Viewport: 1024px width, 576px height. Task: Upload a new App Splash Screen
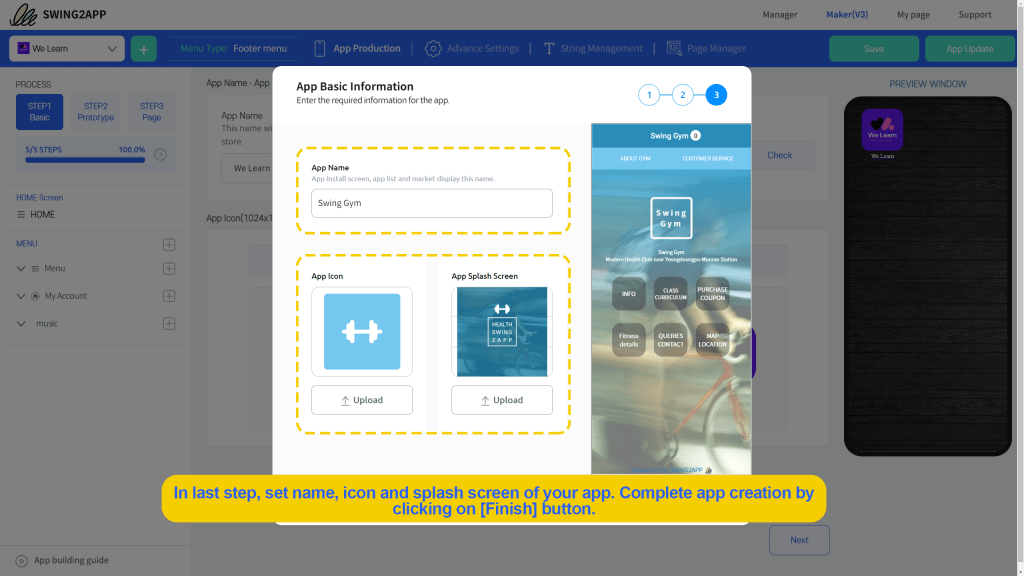pyautogui.click(x=502, y=400)
